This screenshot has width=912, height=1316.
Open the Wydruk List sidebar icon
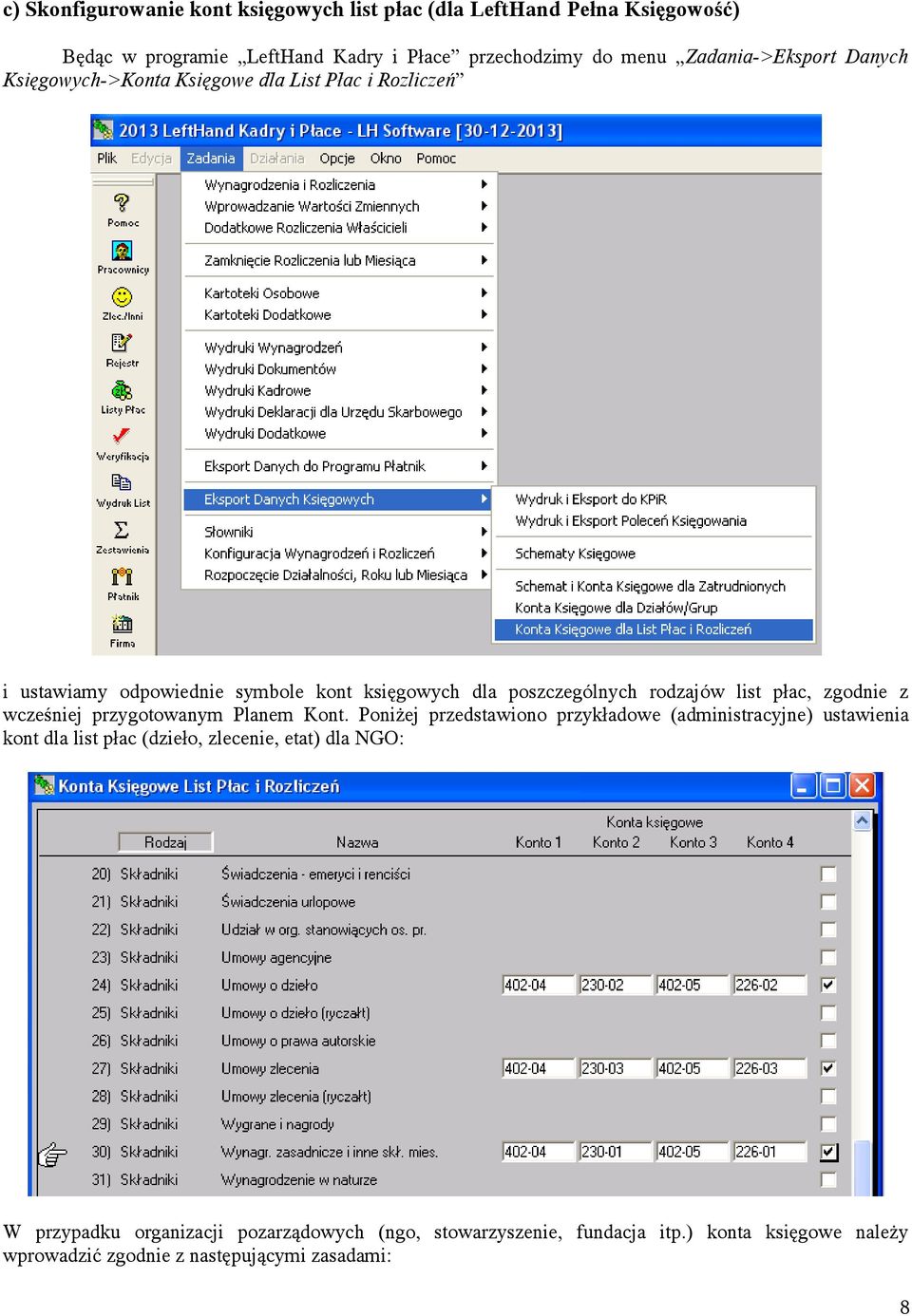(x=123, y=482)
